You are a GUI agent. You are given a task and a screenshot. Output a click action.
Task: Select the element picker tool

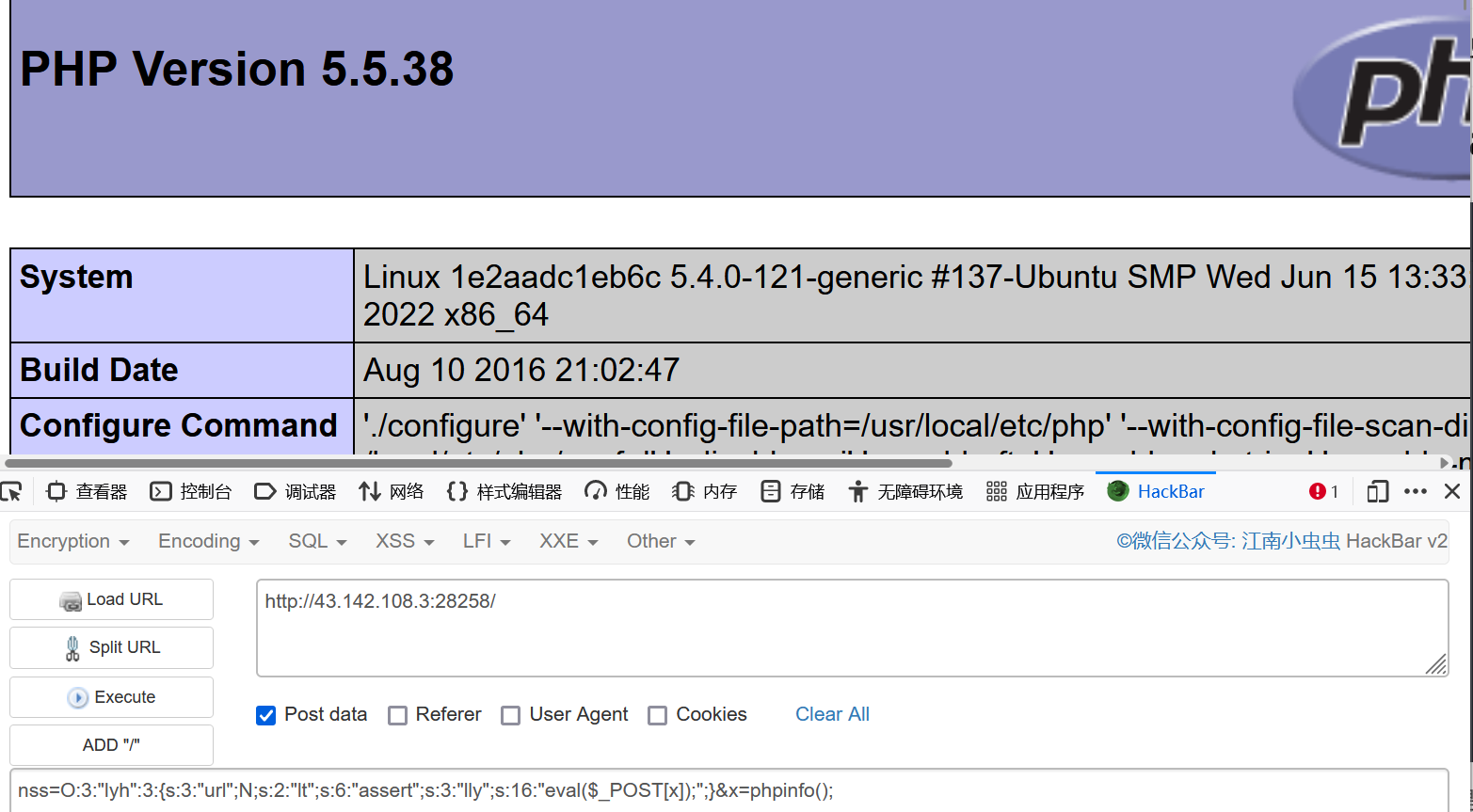tap(13, 490)
